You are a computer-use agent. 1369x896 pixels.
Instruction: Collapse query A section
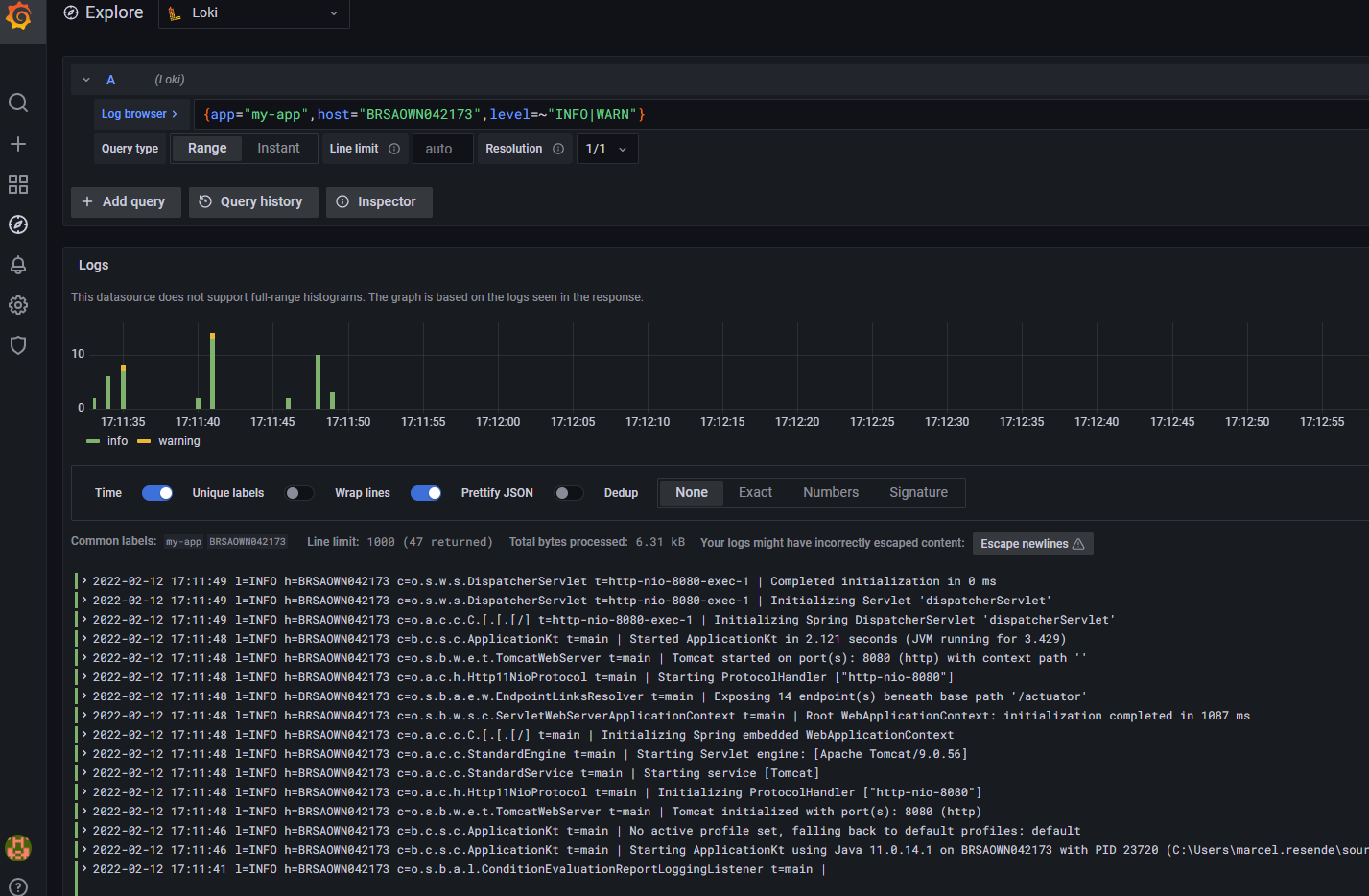coord(85,79)
